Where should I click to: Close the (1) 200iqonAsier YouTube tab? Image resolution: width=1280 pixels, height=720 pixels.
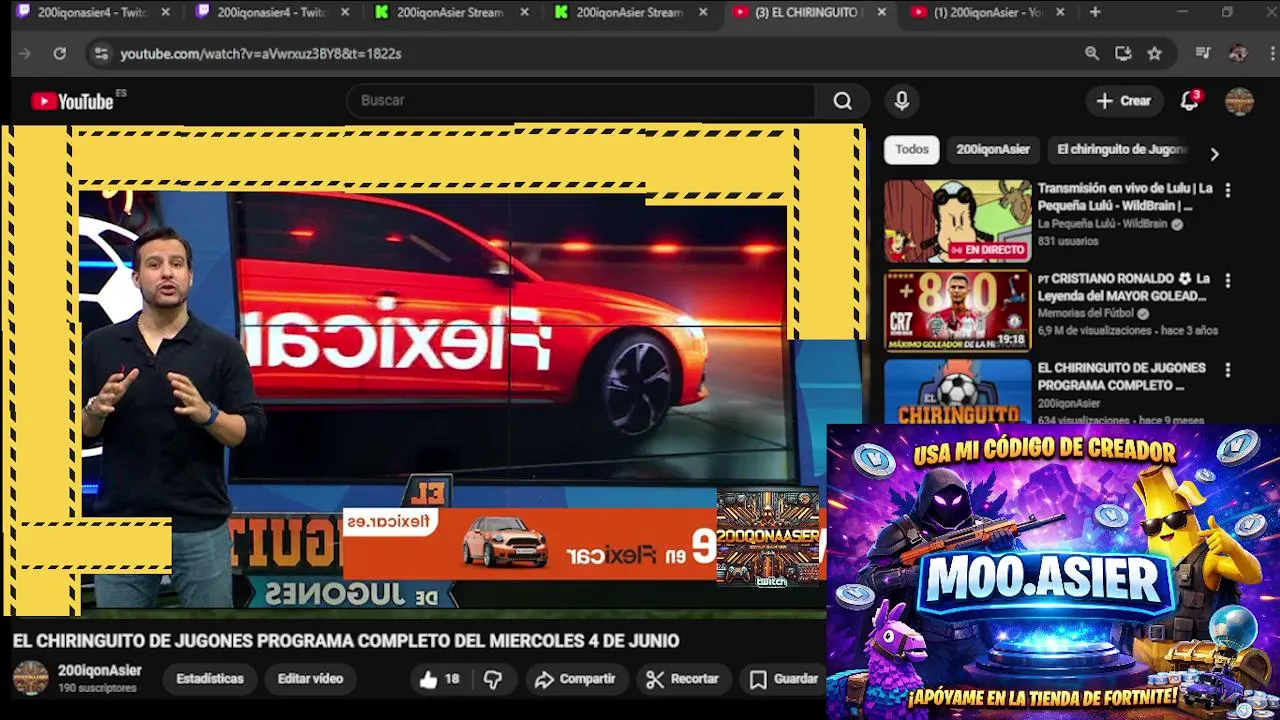pyautogui.click(x=1060, y=12)
